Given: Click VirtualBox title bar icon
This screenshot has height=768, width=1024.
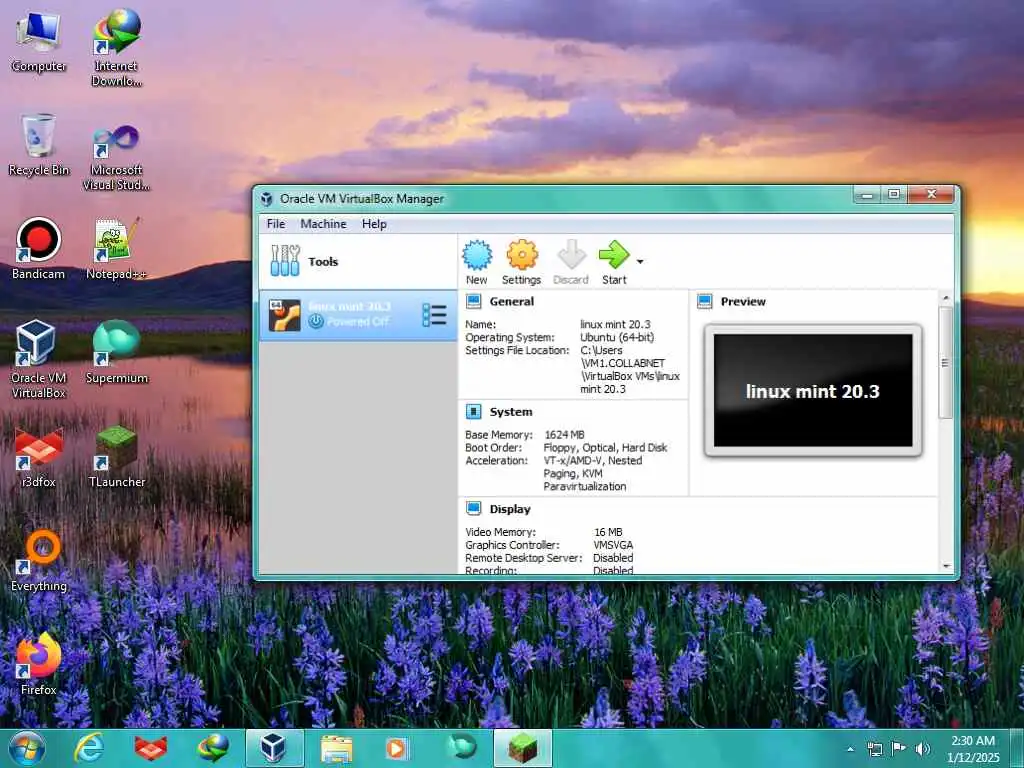Looking at the screenshot, I should click(x=266, y=199).
